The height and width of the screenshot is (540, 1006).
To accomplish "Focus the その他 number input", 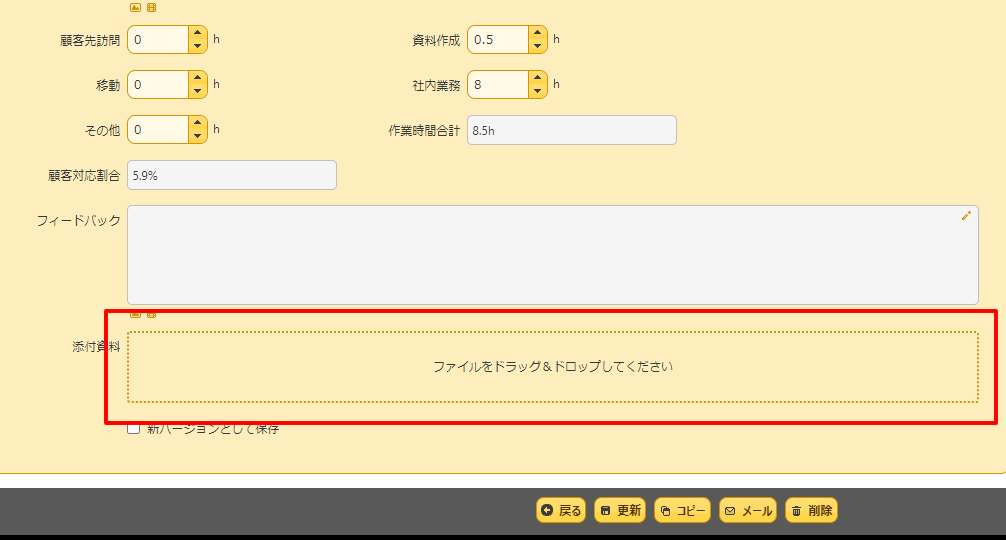I will [158, 130].
